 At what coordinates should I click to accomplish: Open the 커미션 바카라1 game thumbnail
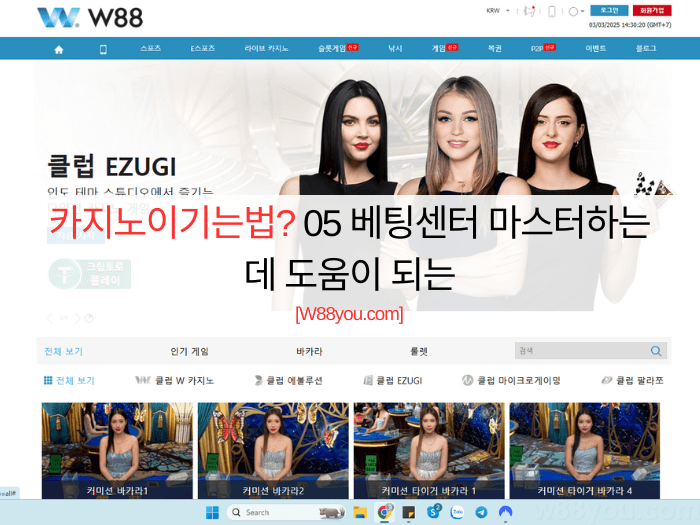117,450
